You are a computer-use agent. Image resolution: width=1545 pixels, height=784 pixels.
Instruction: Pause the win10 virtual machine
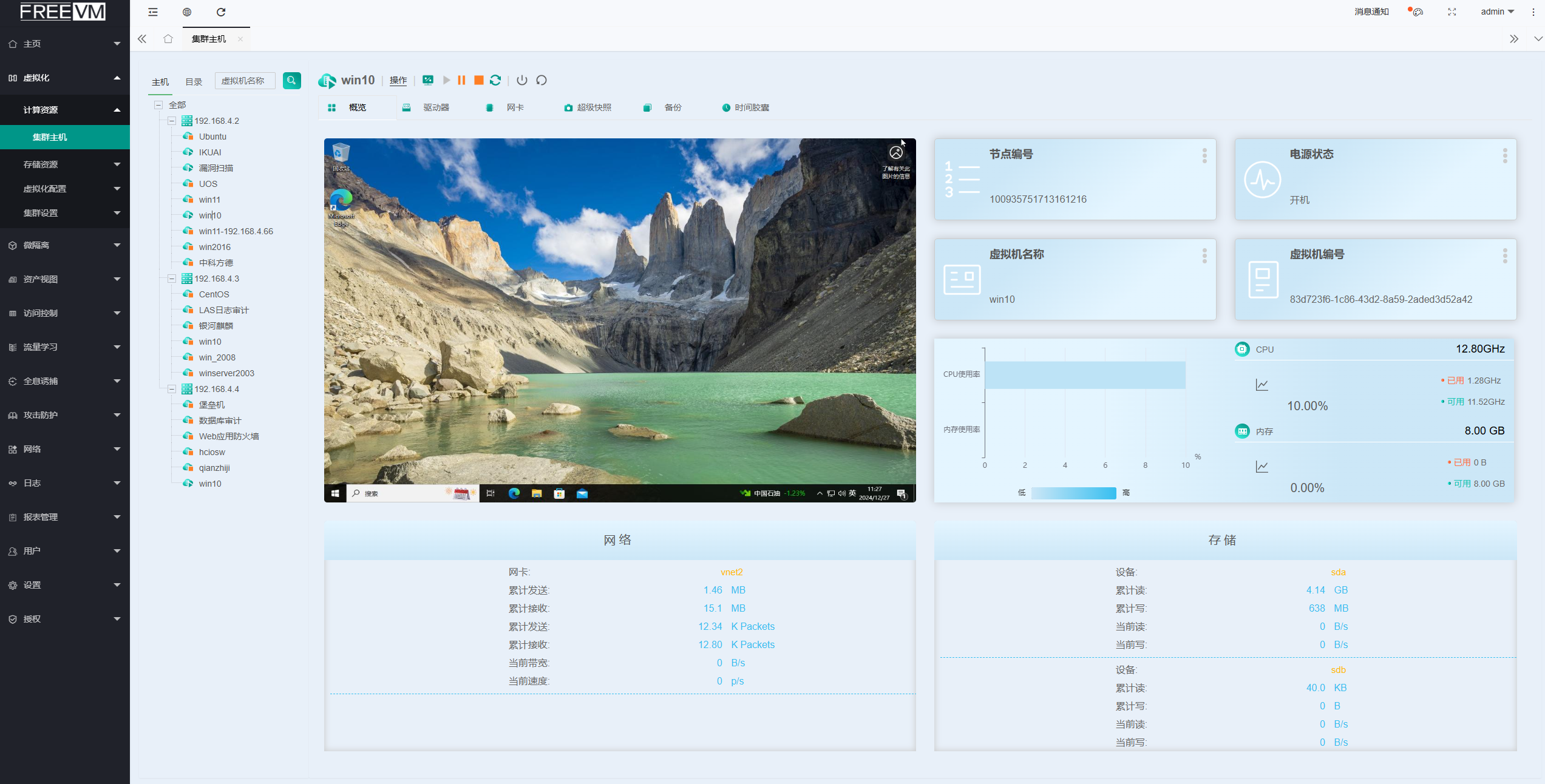461,80
